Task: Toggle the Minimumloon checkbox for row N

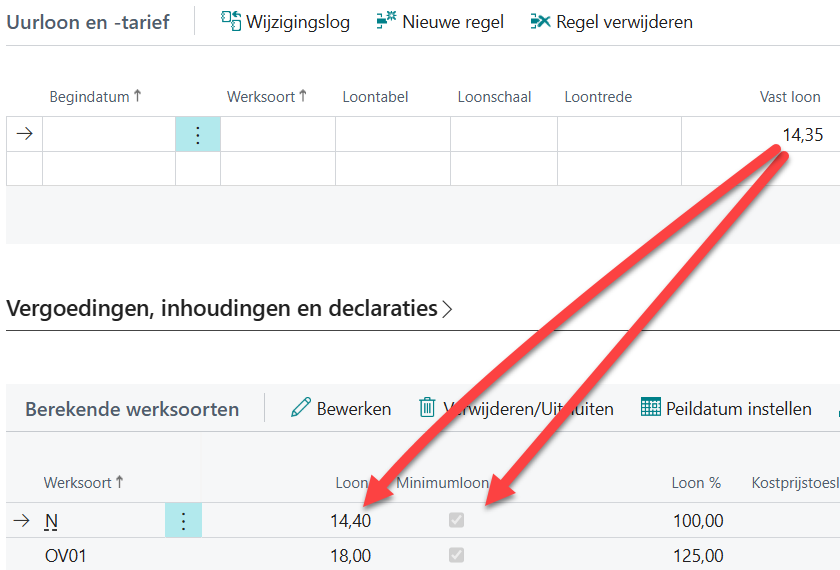Action: coord(457,521)
